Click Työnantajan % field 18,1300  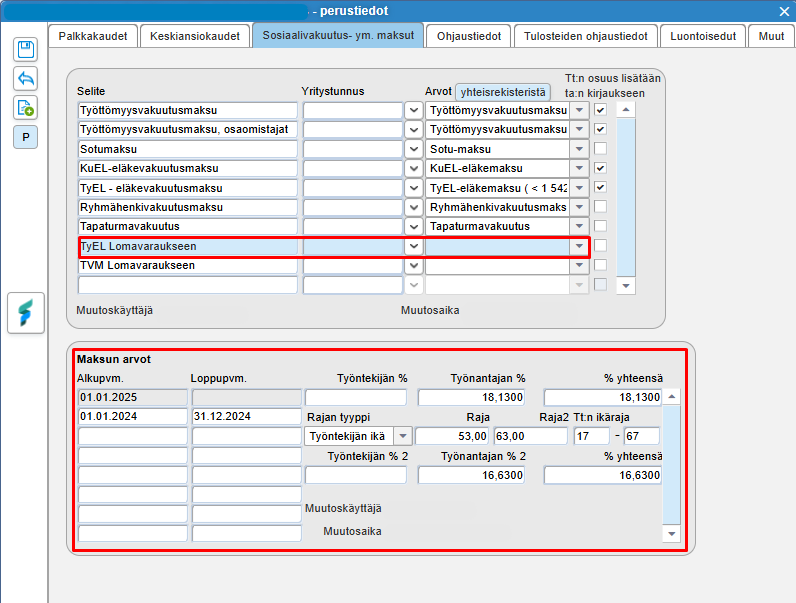click(x=471, y=397)
